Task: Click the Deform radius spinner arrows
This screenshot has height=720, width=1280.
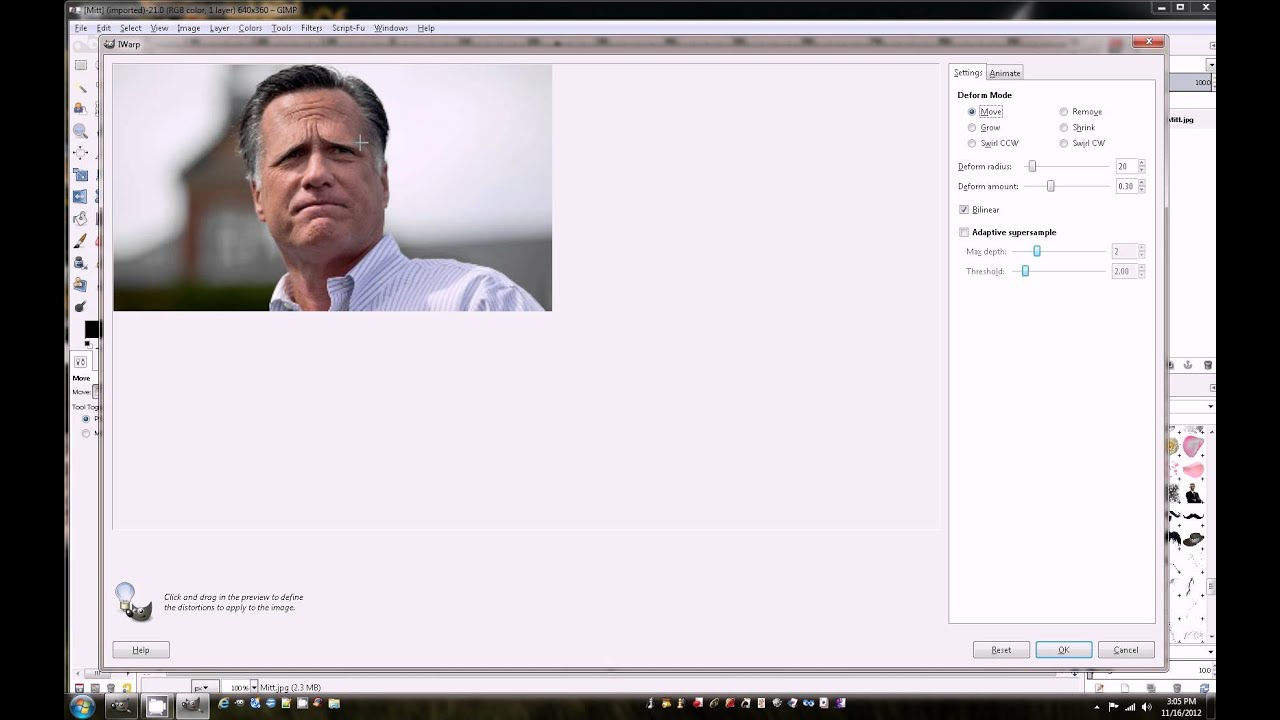Action: (1141, 167)
